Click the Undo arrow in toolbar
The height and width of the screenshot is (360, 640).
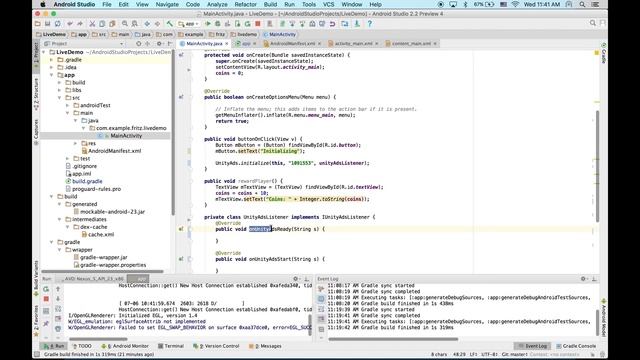(70, 24)
